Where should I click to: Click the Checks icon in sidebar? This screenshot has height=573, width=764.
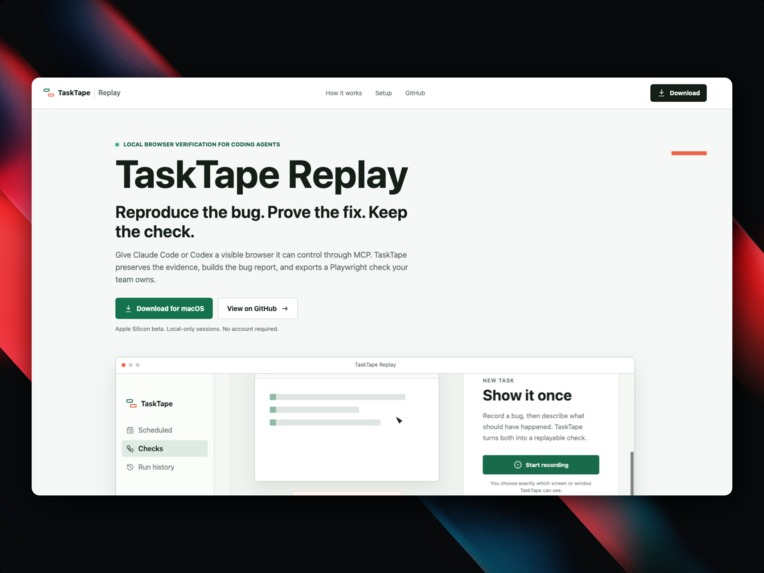(x=130, y=449)
